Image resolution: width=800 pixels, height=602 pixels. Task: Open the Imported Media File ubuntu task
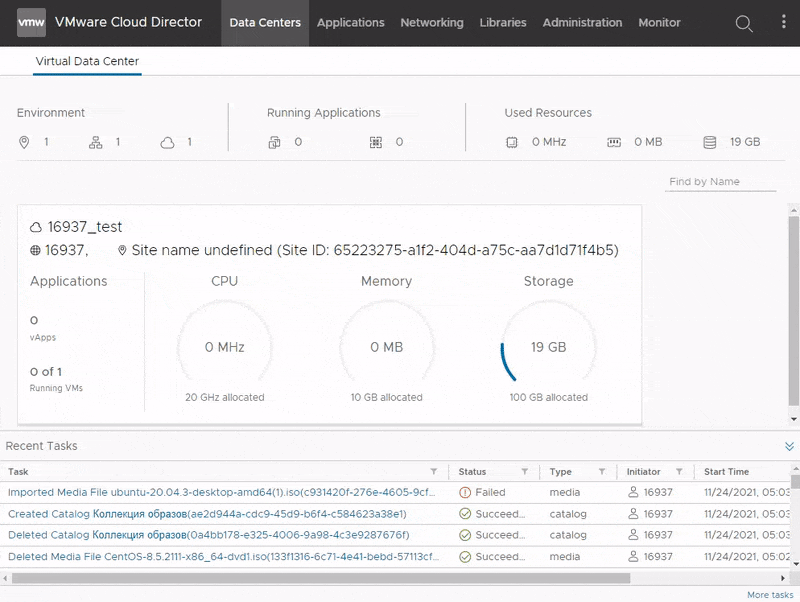coord(221,492)
